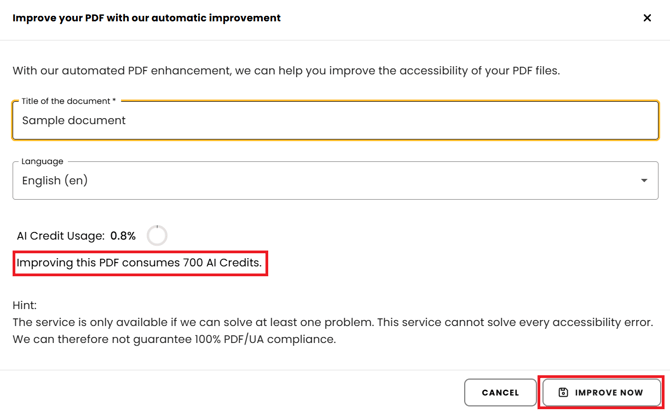Screen dimensions: 670x413
Task: Click the 0.8% credit usage value
Action: [x=123, y=236]
